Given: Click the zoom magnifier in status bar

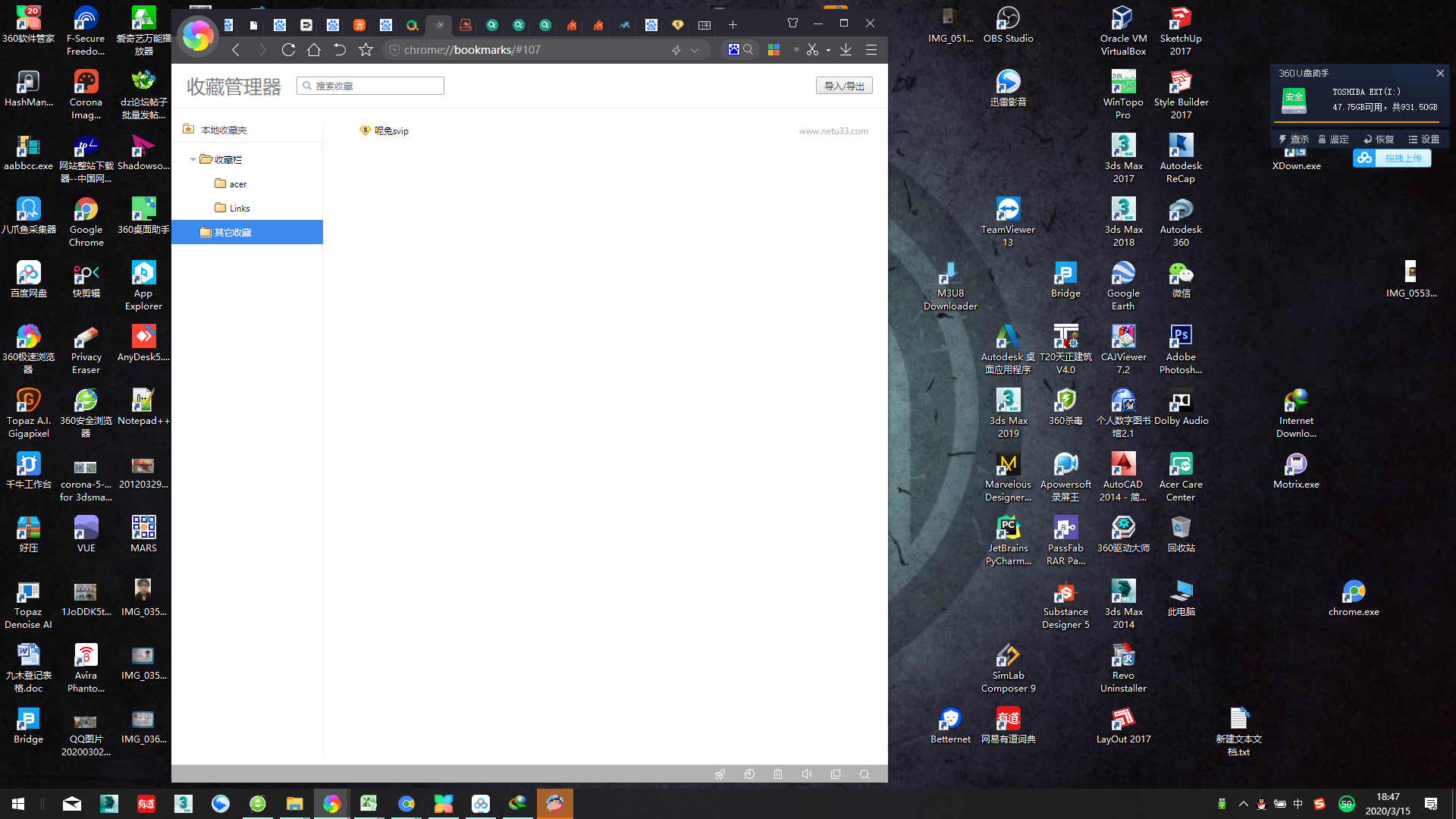Looking at the screenshot, I should [x=864, y=774].
